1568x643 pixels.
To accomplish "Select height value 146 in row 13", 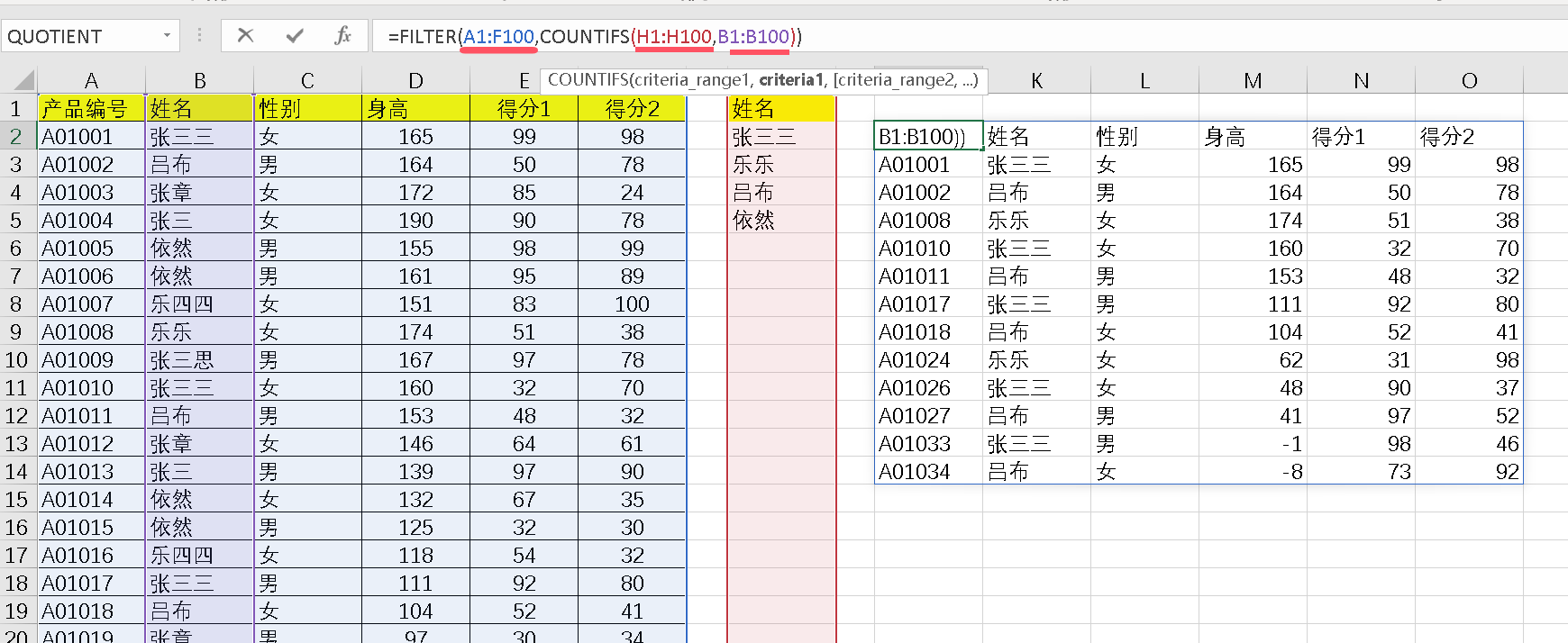I will click(415, 443).
